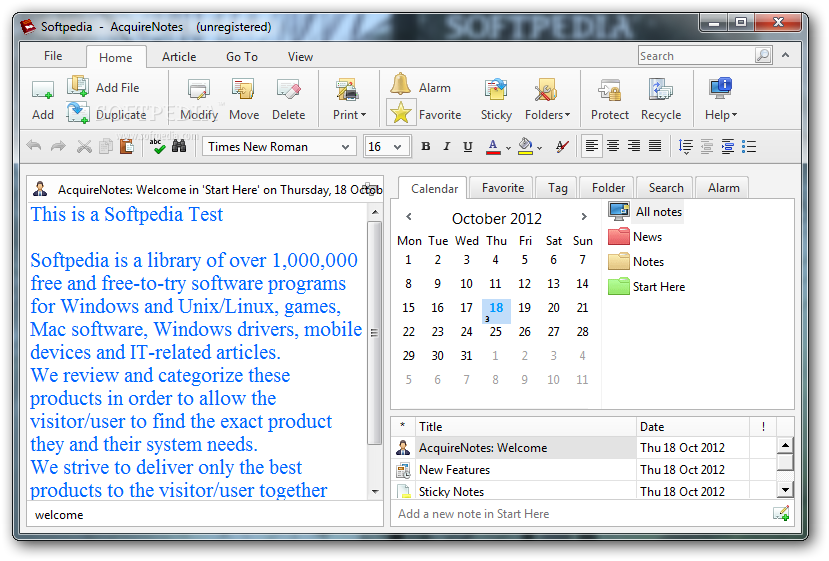Viewport: 829px width, 561px height.
Task: Switch to the View ribbon tab
Action: point(300,57)
